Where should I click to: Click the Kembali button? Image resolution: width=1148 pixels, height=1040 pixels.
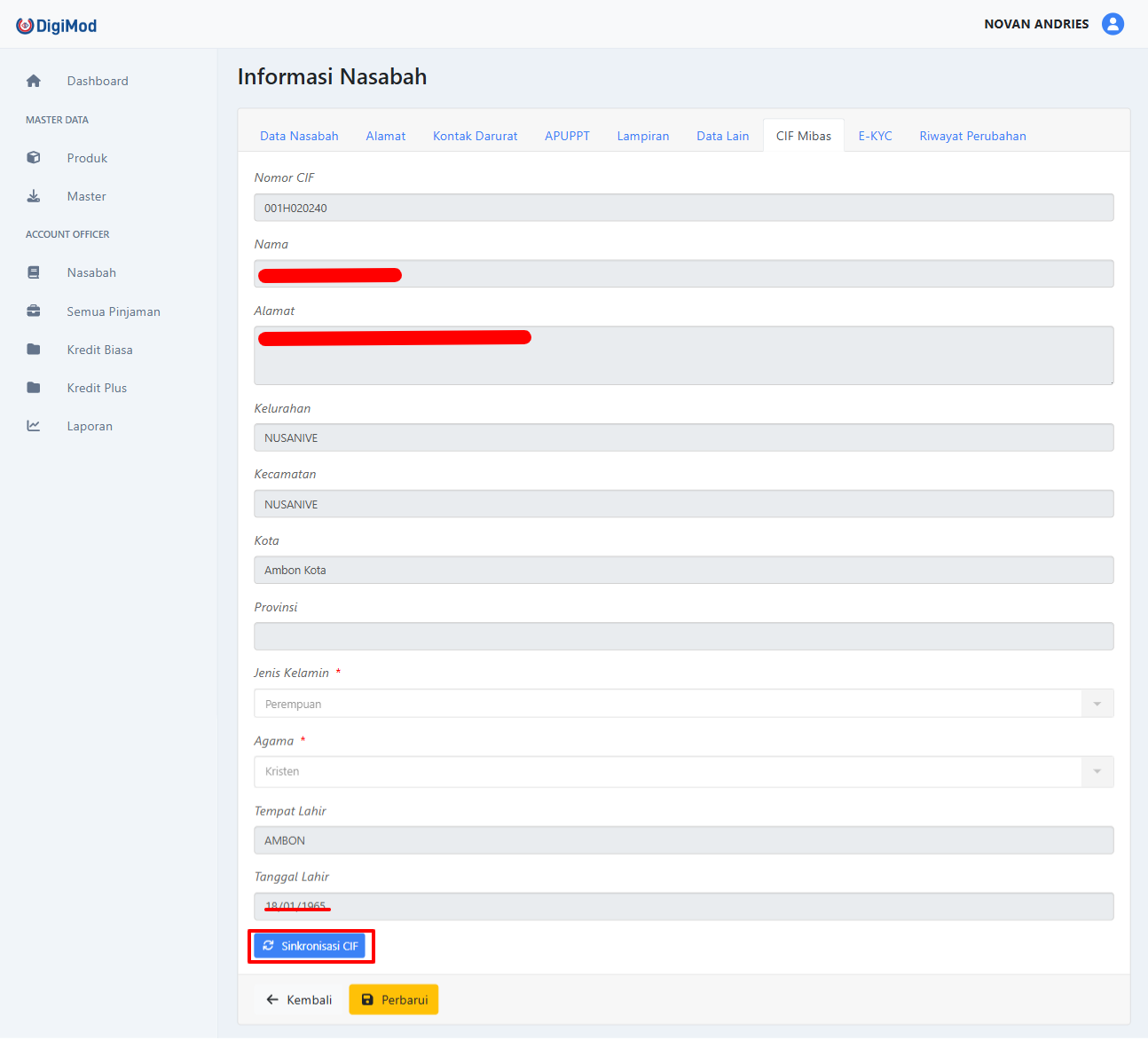point(298,999)
